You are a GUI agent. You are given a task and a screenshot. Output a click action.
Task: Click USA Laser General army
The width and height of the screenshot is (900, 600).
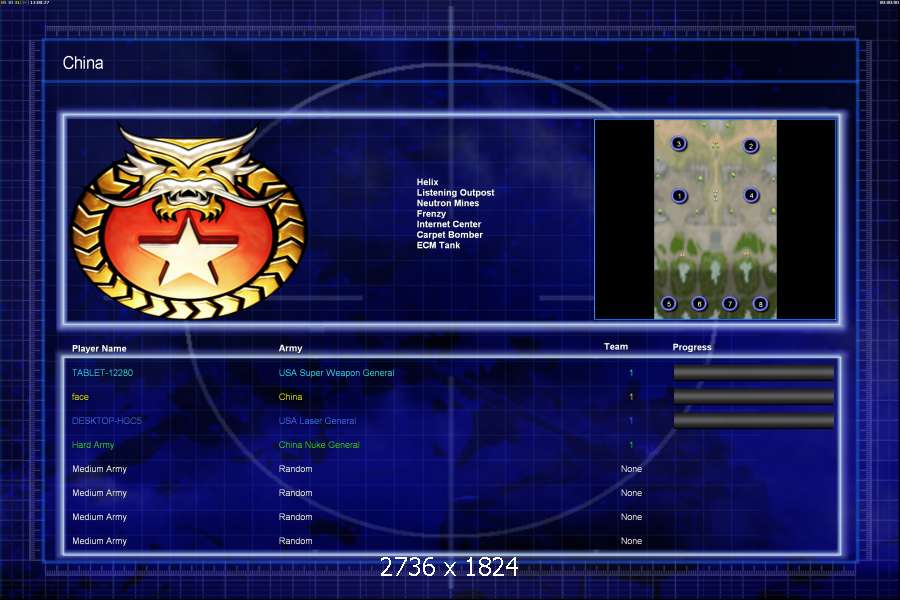(x=317, y=421)
